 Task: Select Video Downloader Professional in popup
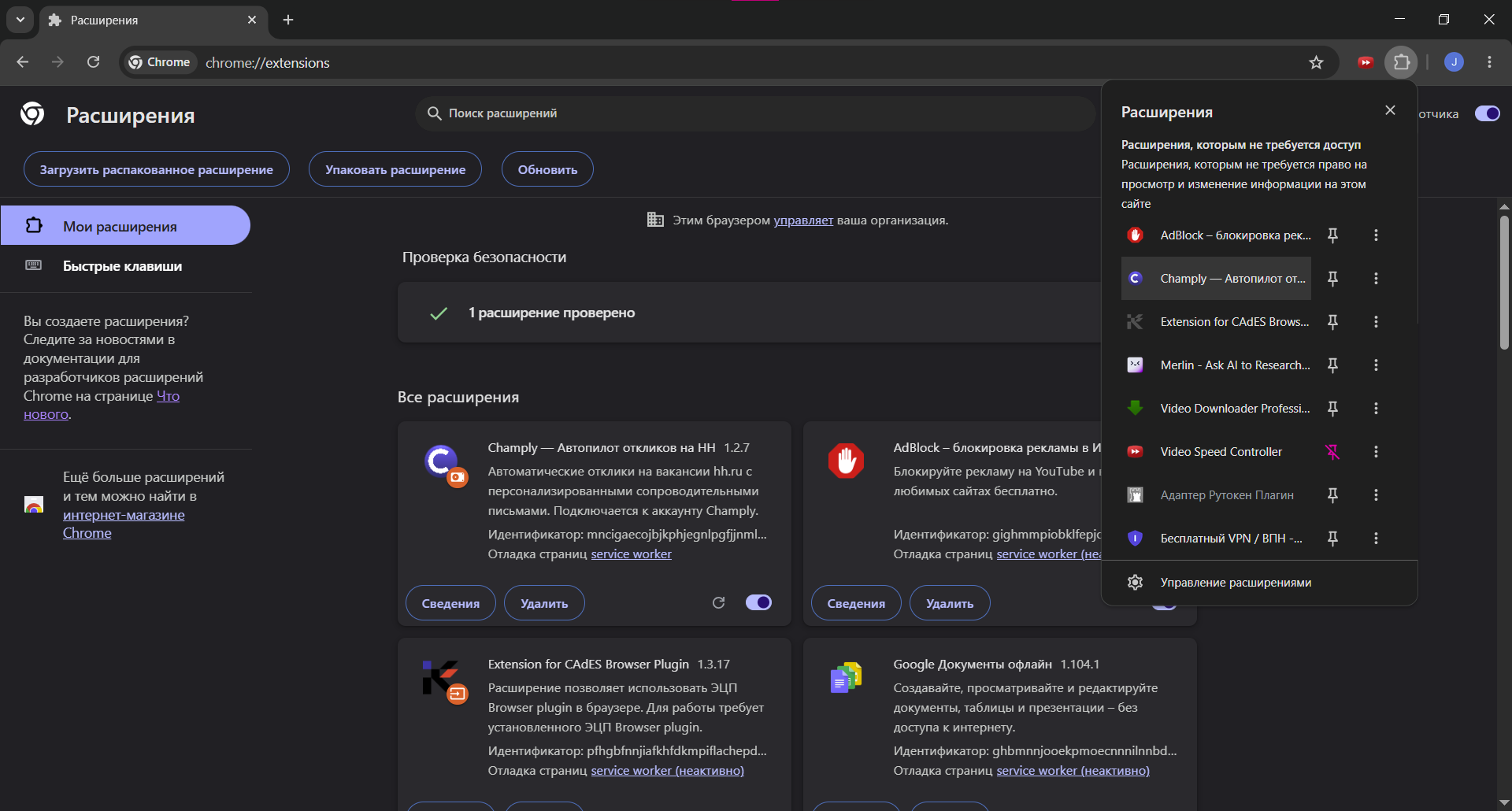coord(1216,409)
